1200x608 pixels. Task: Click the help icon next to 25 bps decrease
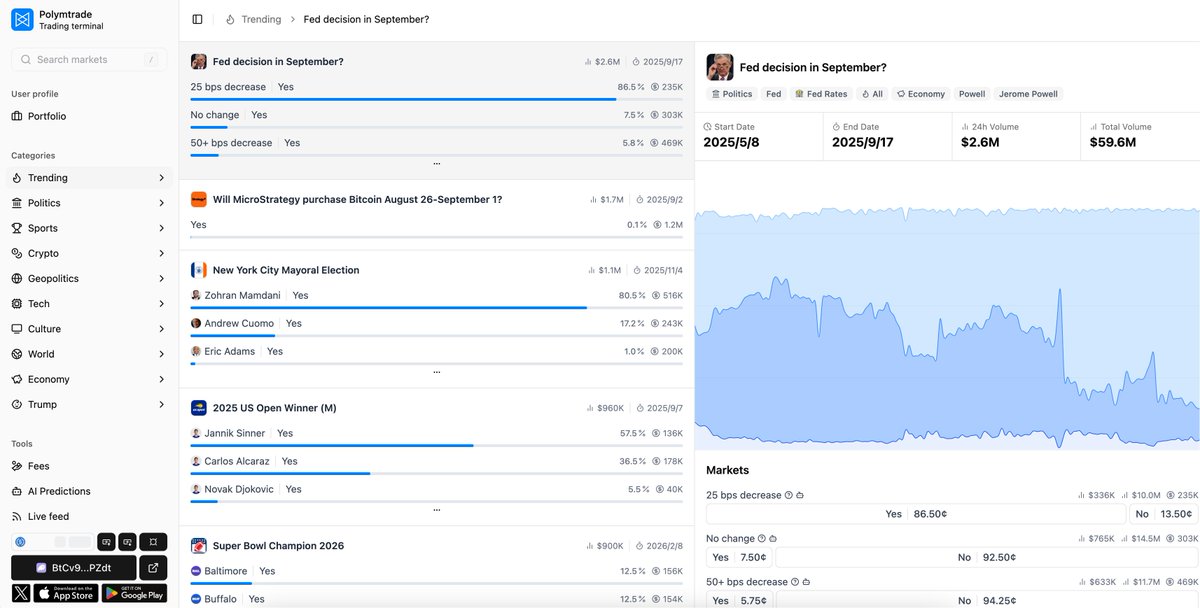pyautogui.click(x=789, y=495)
